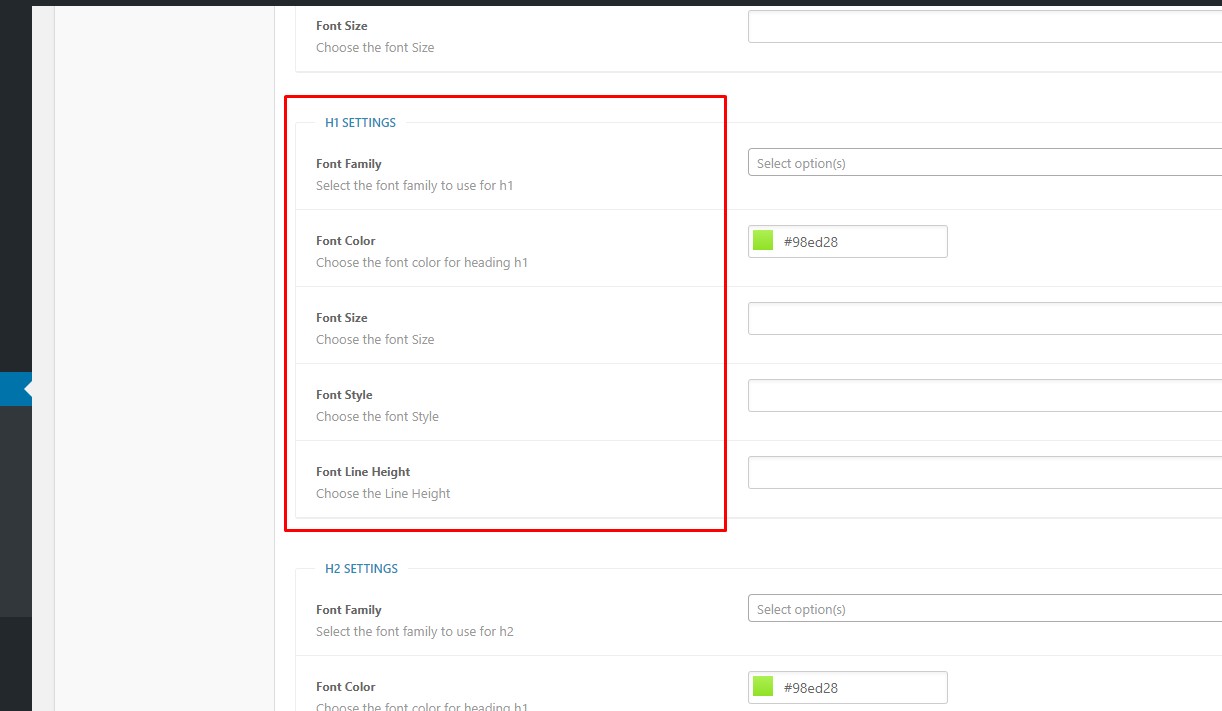Click the Font Family label under H2 Settings
Viewport: 1222px width, 711px height.
(349, 610)
